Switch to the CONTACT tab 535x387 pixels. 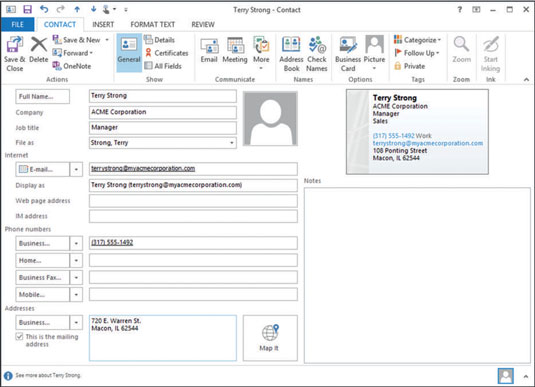coord(60,24)
